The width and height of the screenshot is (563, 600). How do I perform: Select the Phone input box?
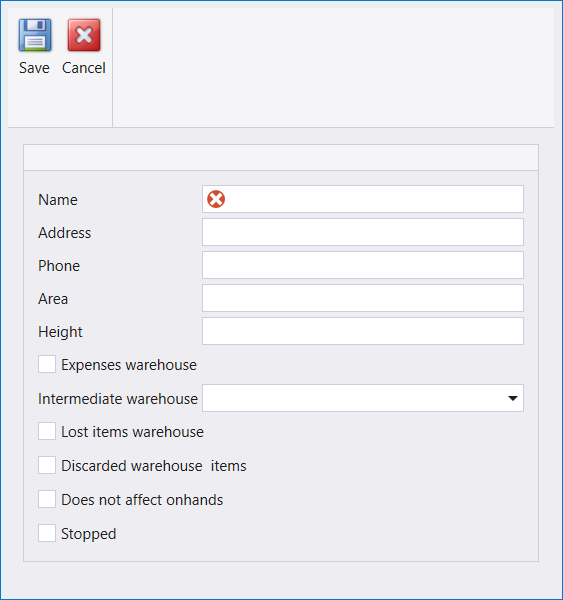coord(363,265)
